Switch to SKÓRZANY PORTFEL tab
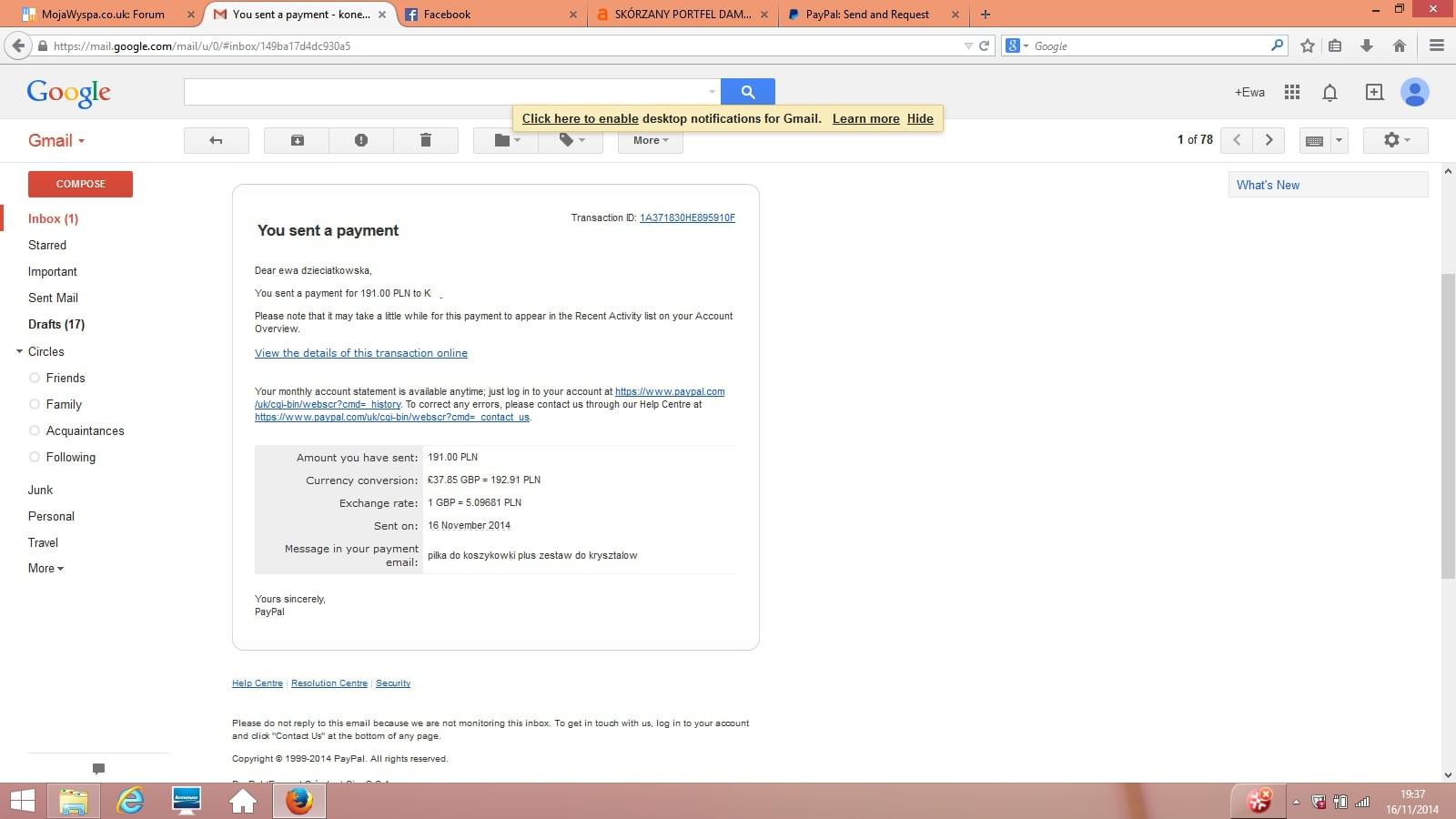The width and height of the screenshot is (1456, 819). tap(682, 15)
